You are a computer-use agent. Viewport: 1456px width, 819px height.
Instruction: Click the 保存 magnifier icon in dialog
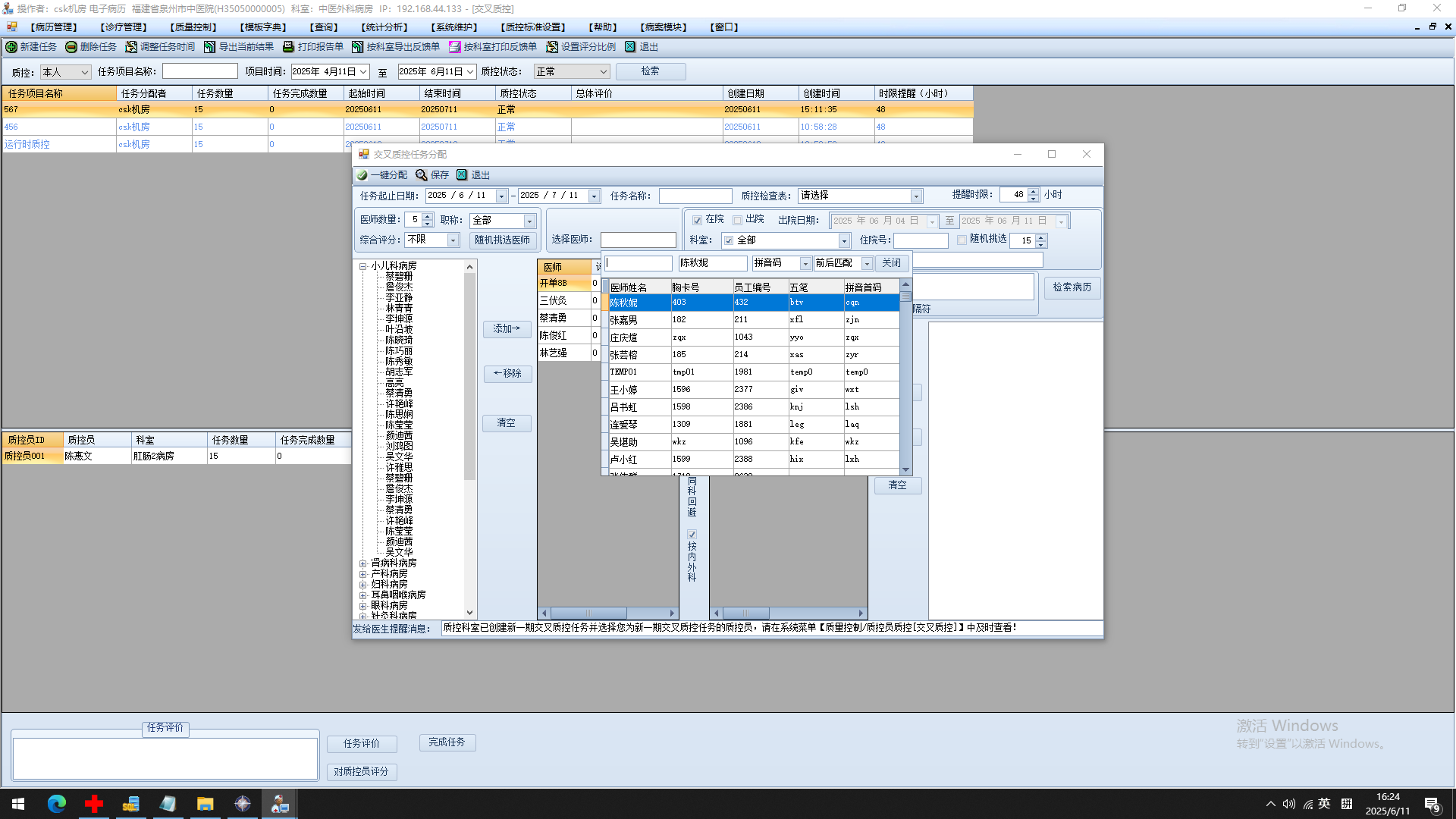click(x=422, y=175)
